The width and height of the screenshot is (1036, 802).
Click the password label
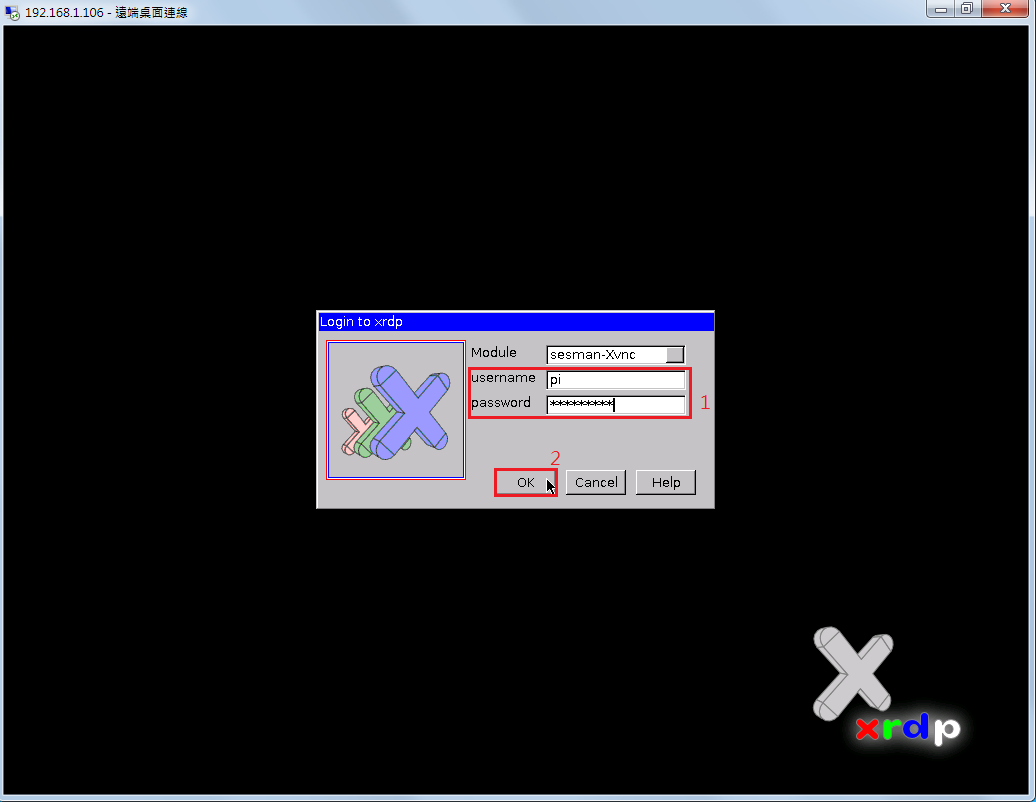pos(501,403)
